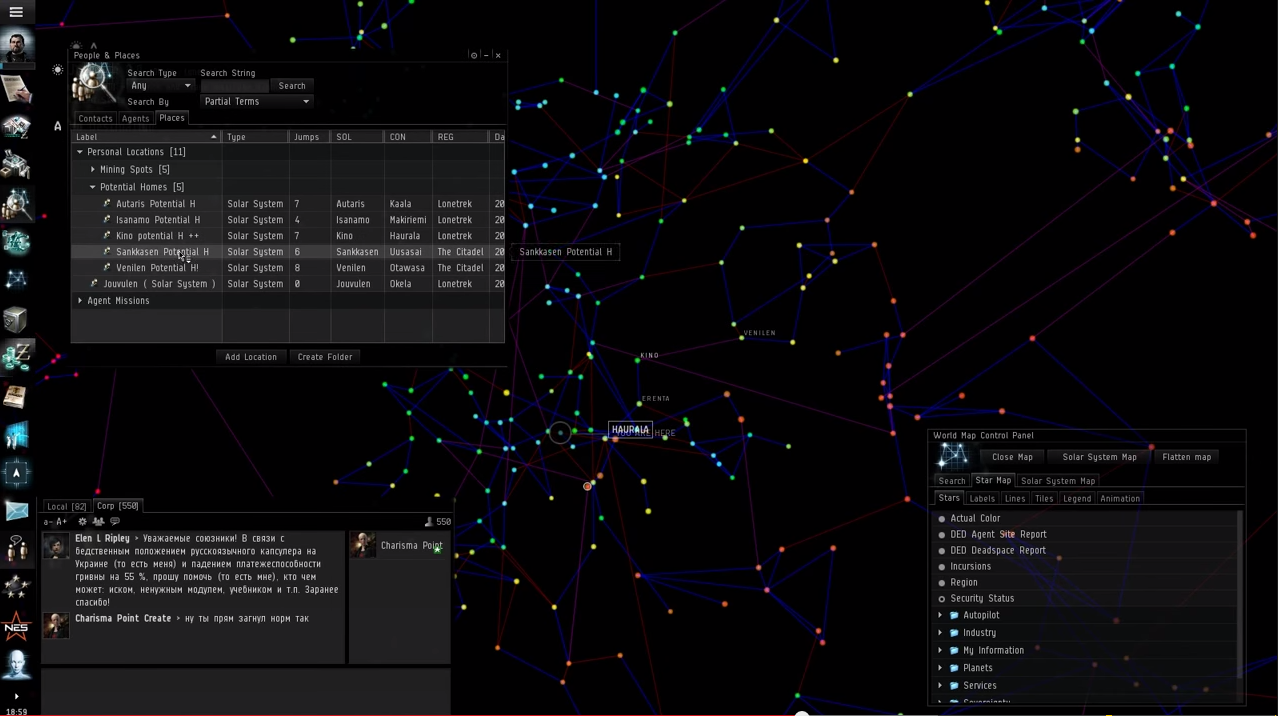Open the Search tab in World Map Control Panel
This screenshot has width=1278, height=716.
952,481
